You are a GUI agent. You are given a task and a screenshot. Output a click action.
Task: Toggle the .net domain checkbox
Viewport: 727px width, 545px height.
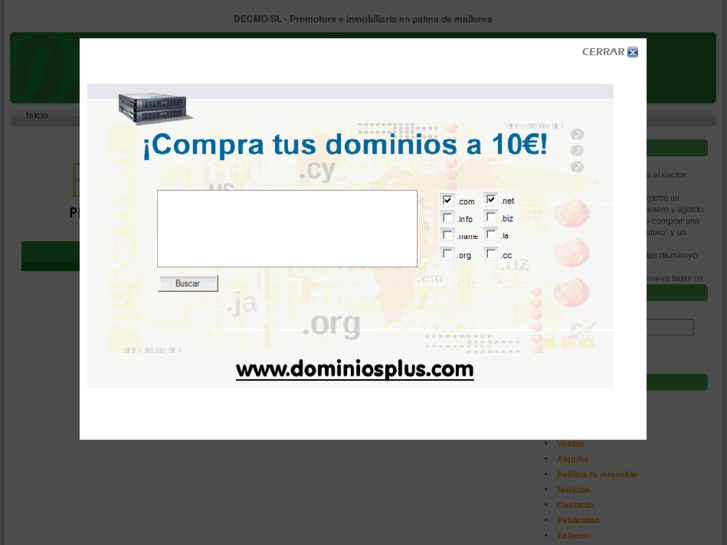click(x=491, y=199)
